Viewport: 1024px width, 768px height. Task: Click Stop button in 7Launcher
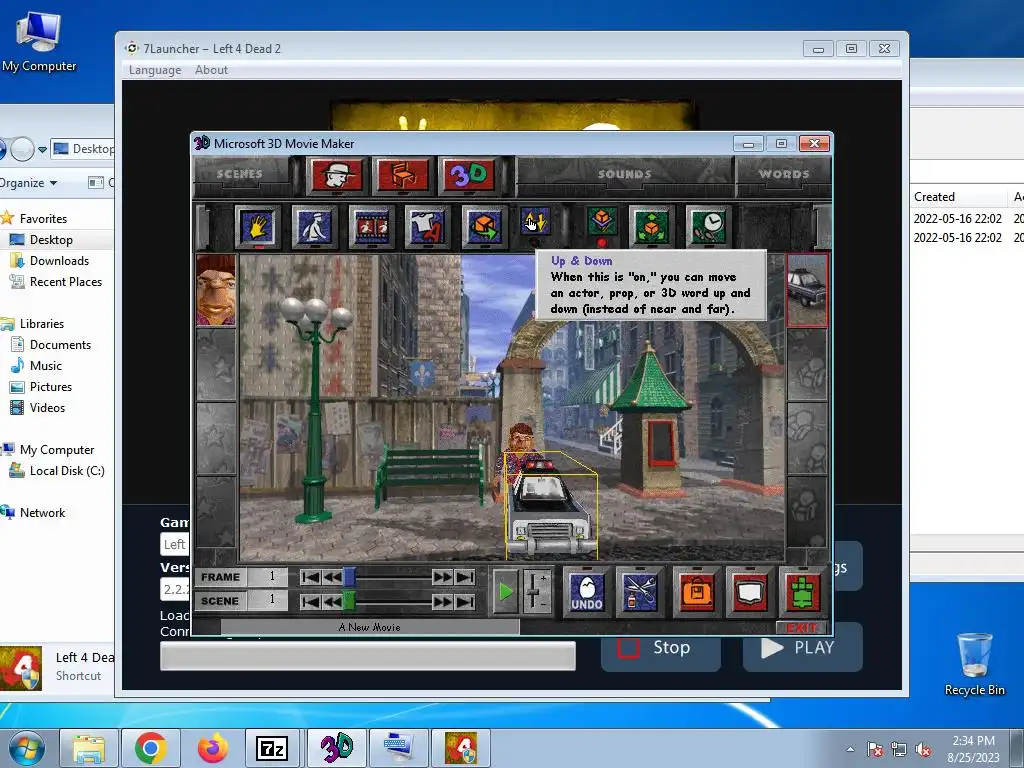[661, 647]
